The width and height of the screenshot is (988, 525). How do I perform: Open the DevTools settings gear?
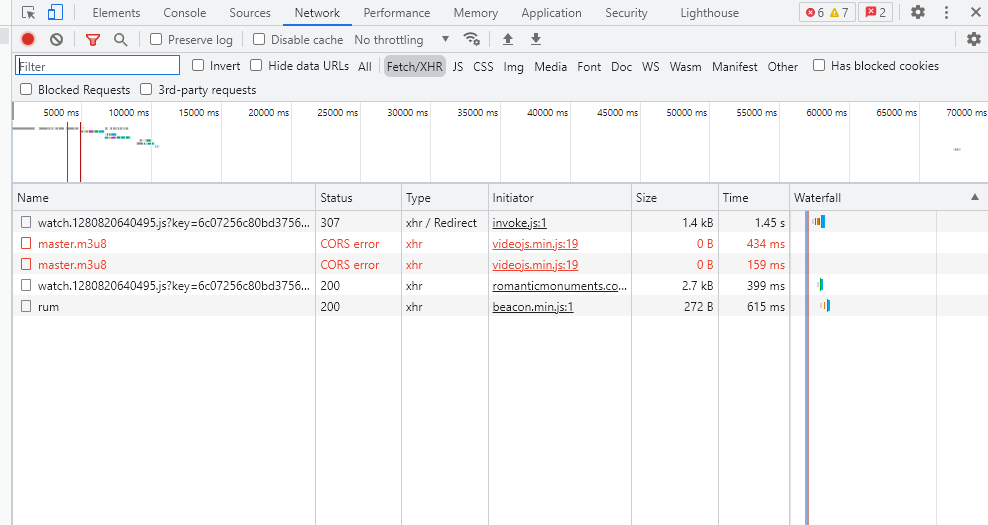[x=917, y=13]
